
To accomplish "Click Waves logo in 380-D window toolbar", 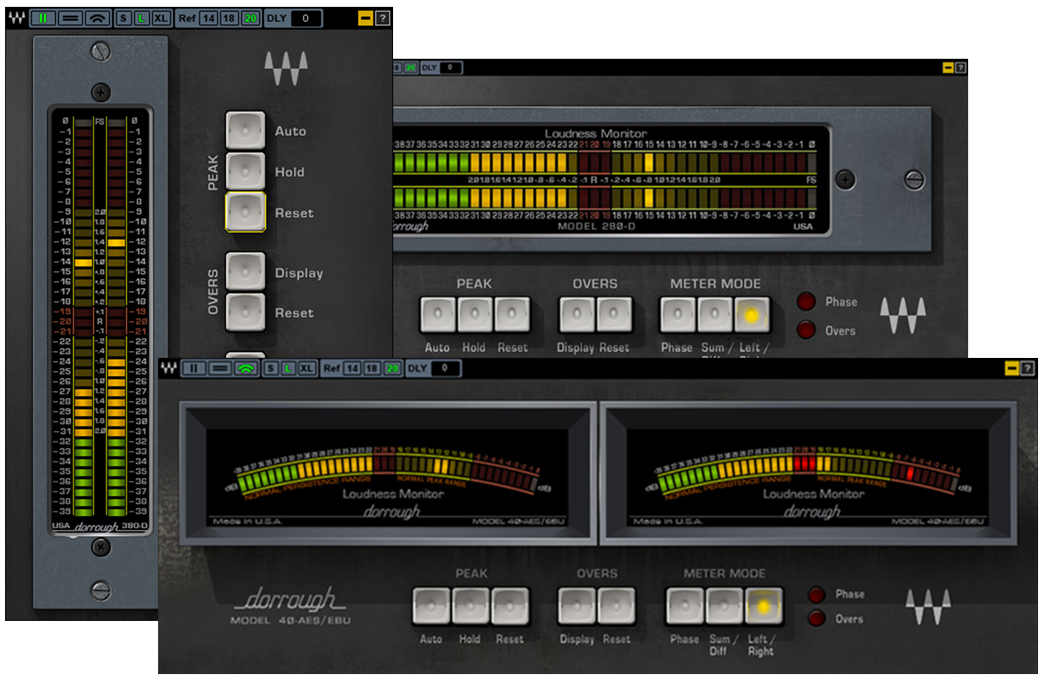I will click(x=17, y=18).
